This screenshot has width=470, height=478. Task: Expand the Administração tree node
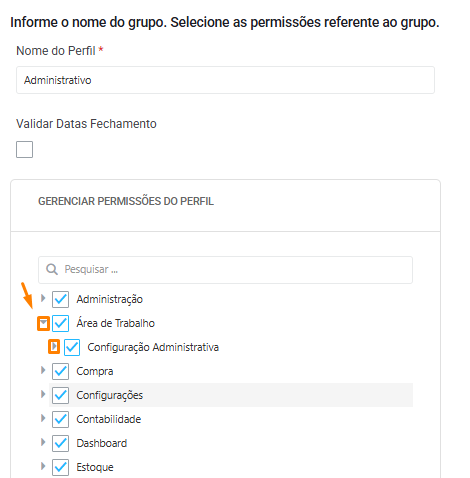(x=43, y=298)
